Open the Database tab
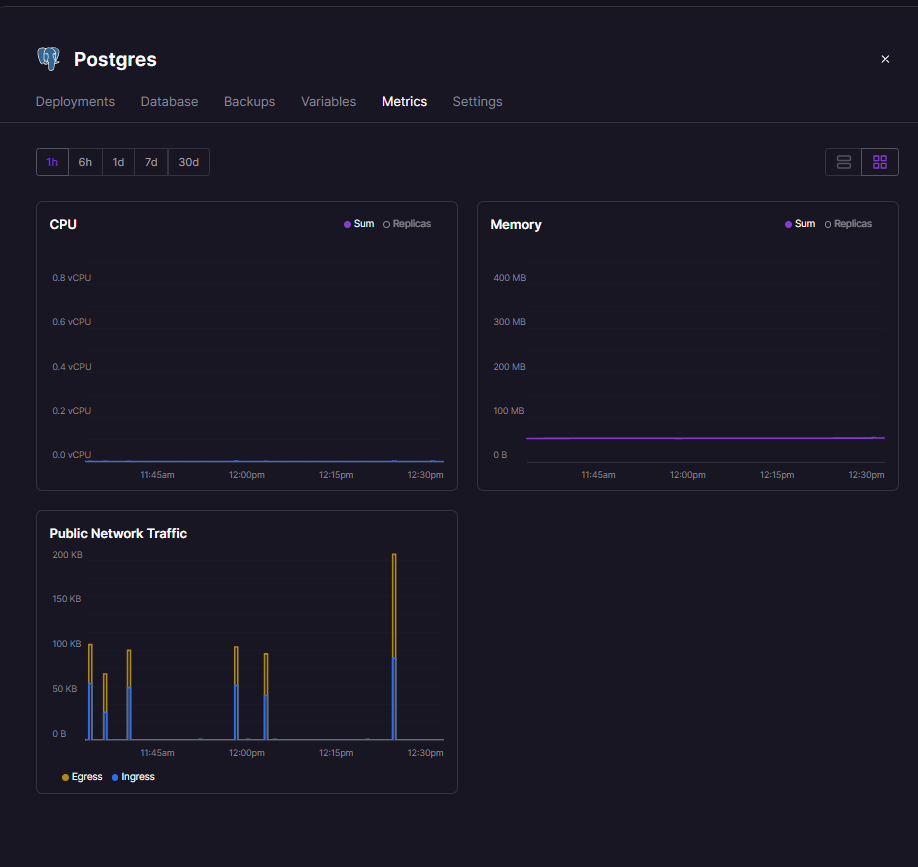 (x=169, y=101)
